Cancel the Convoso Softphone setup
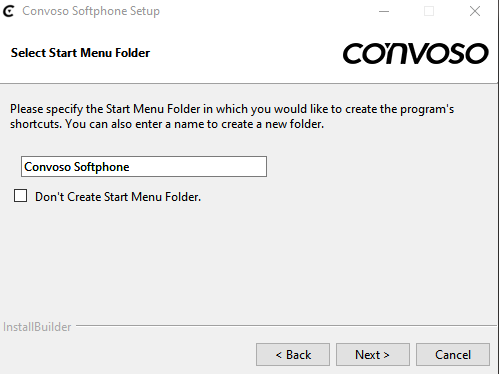Image resolution: width=499 pixels, height=374 pixels. [453, 355]
